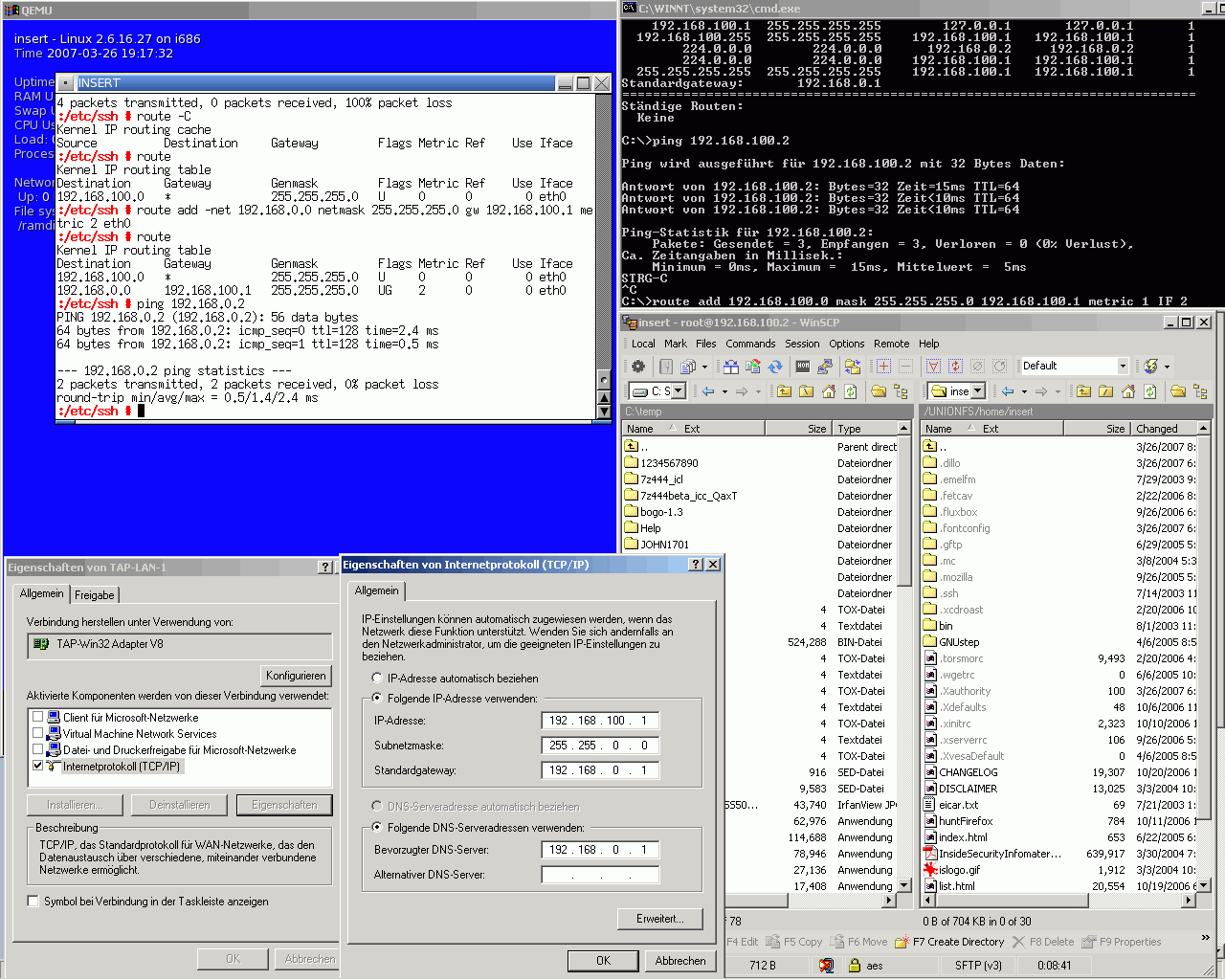Click the copy-to-clipboard icon in WinSCP toolbar

coord(687,366)
